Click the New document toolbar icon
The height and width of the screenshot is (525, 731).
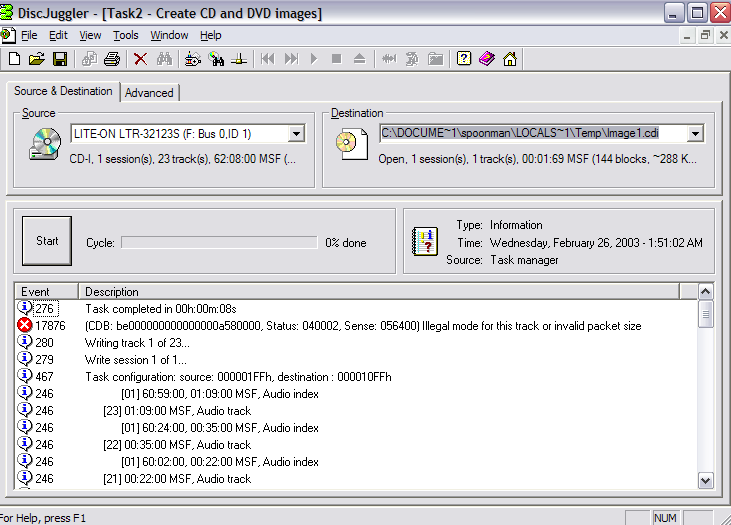coord(14,59)
